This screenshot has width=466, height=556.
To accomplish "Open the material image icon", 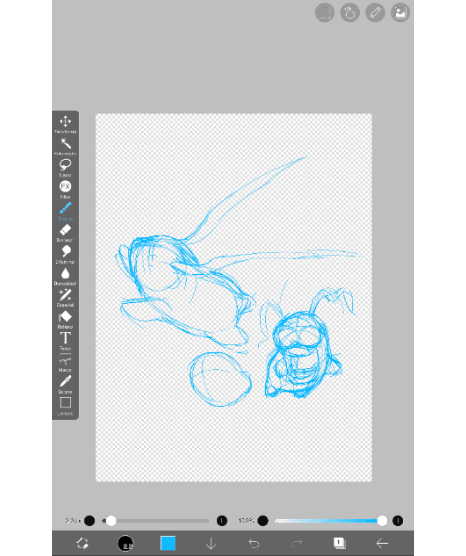I will point(400,13).
